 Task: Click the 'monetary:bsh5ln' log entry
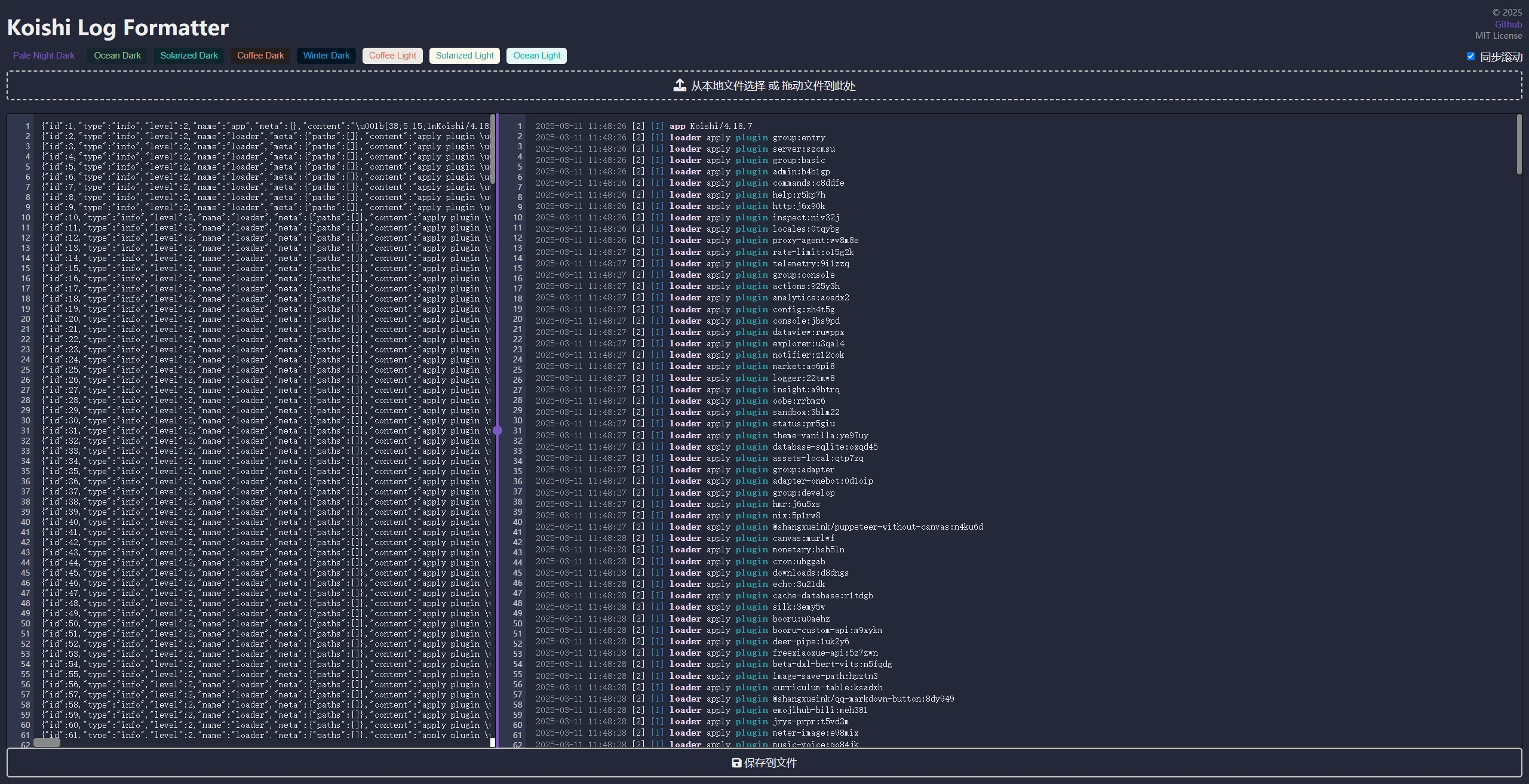690,549
